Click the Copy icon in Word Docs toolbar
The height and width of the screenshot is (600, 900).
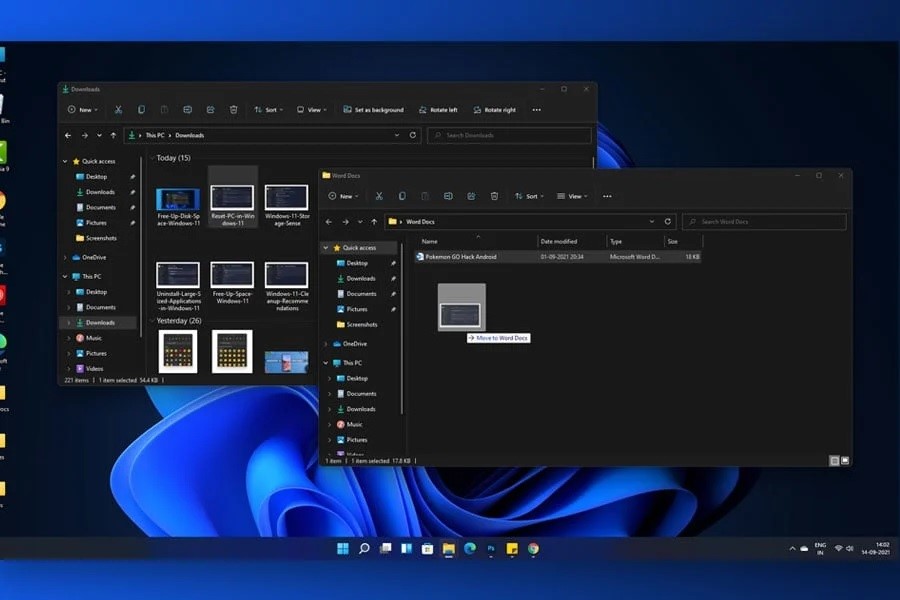tap(402, 196)
